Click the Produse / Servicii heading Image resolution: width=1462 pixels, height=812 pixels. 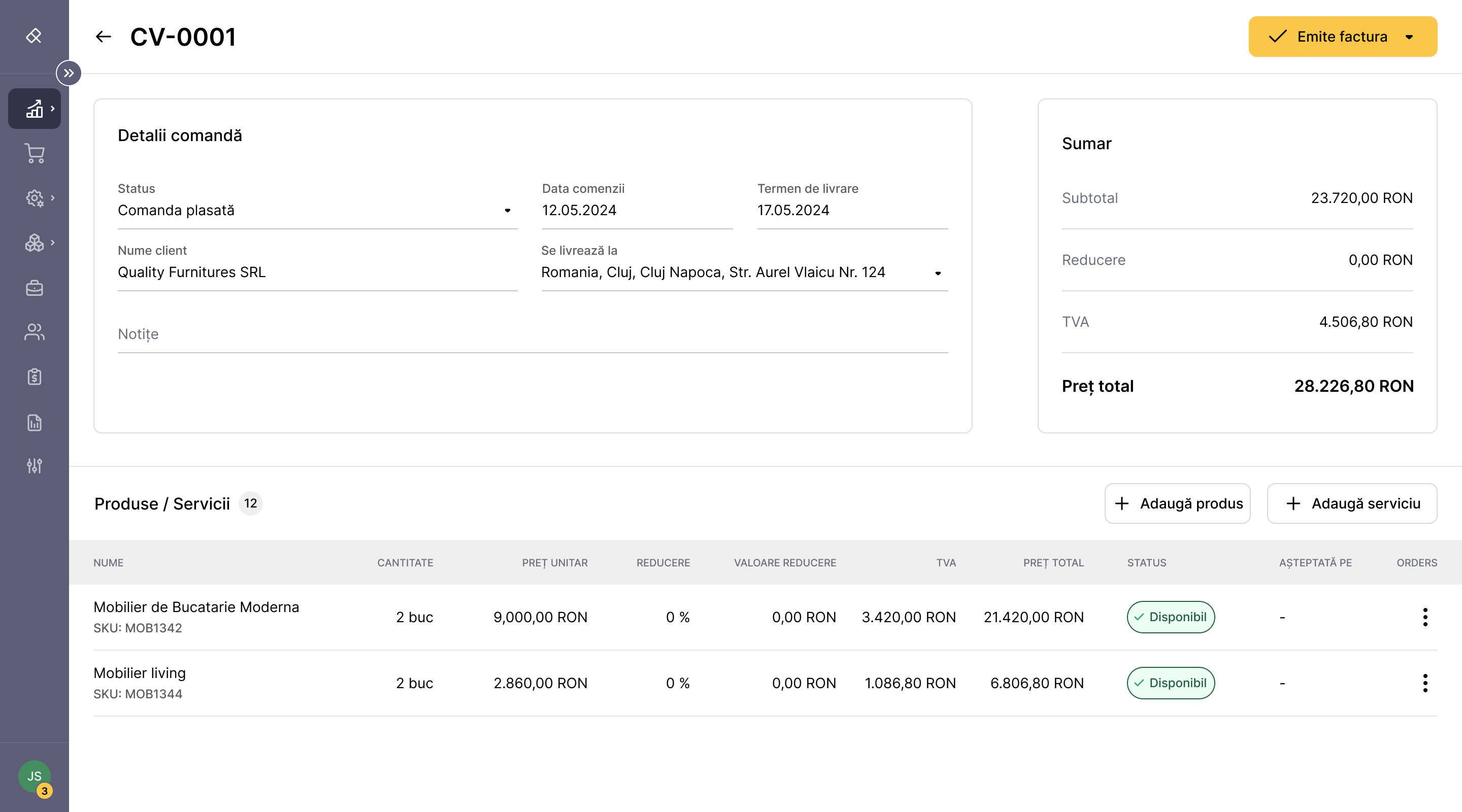point(162,504)
